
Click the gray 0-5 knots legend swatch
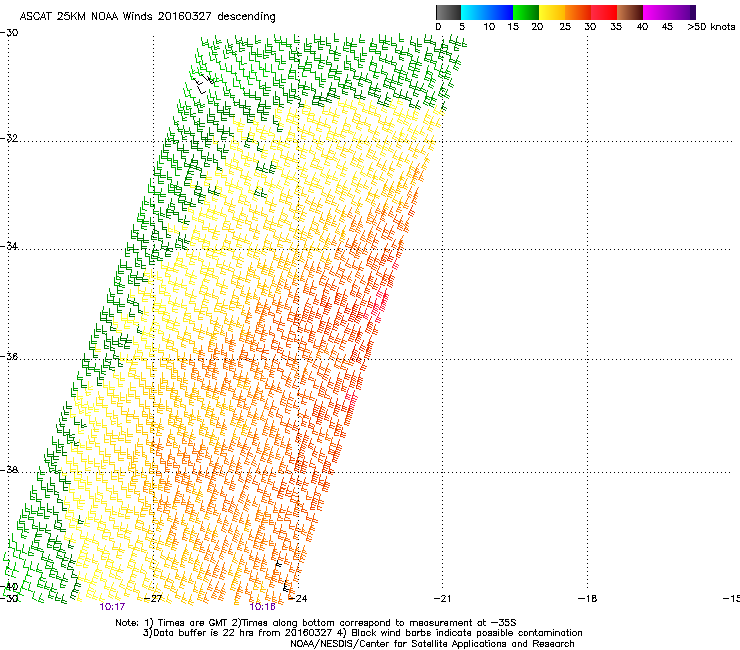(x=448, y=12)
